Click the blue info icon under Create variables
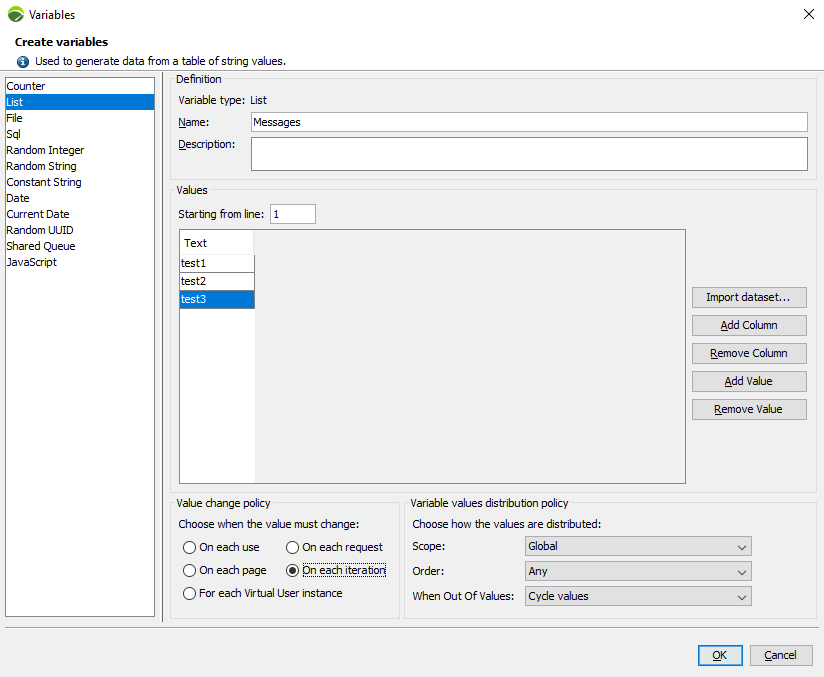Screen dimensions: 824x677 (x=23, y=61)
